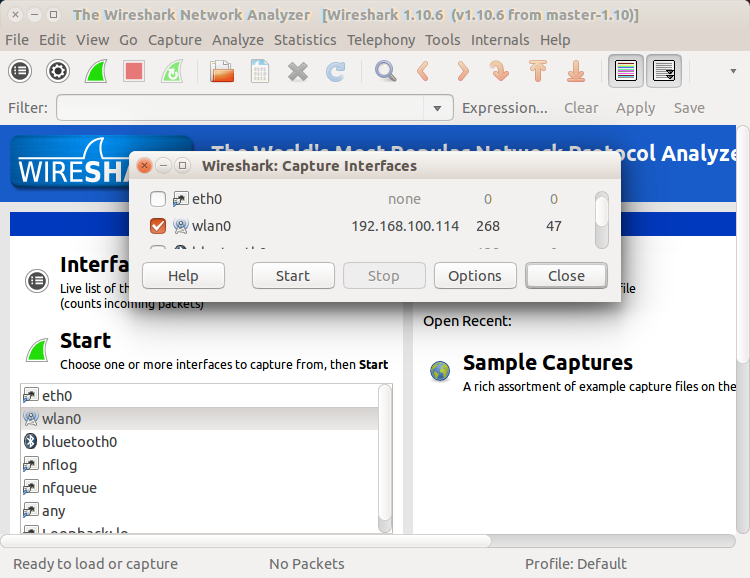Click the wlan0 wireless icon in Capture Interfaces
This screenshot has width=750, height=578.
pos(180,226)
